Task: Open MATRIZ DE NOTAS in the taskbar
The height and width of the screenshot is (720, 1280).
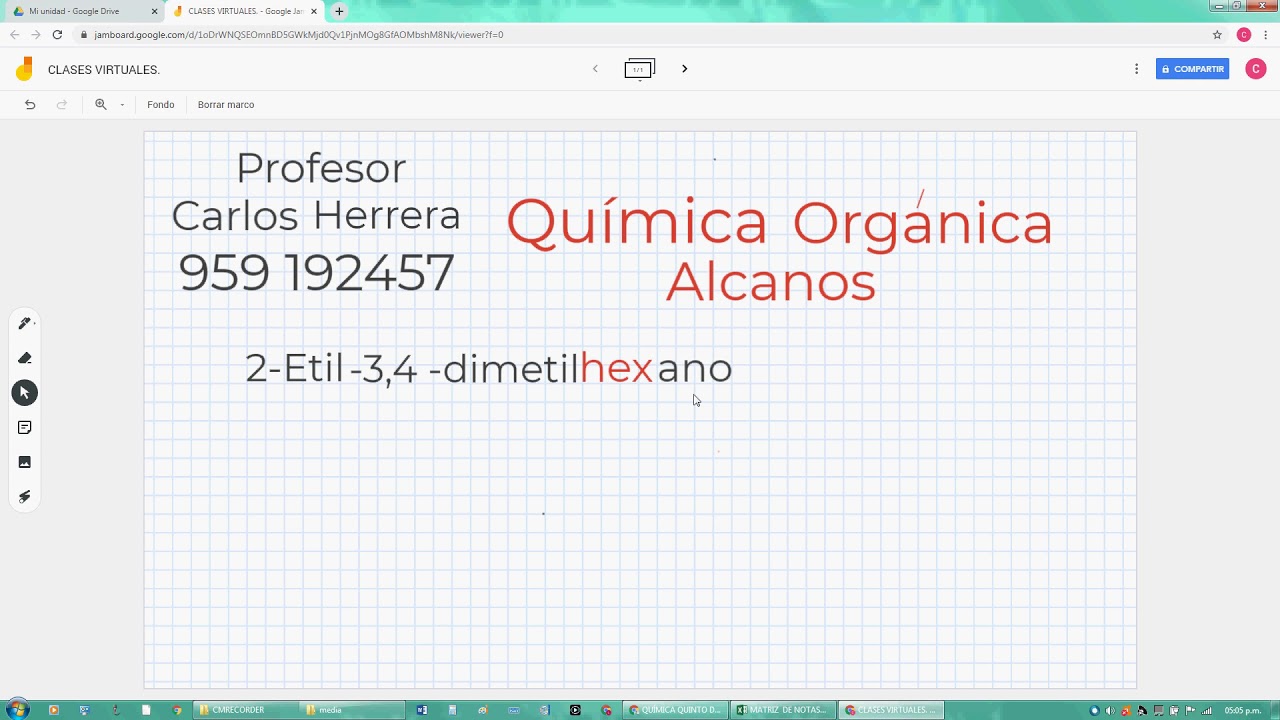Action: [783, 710]
